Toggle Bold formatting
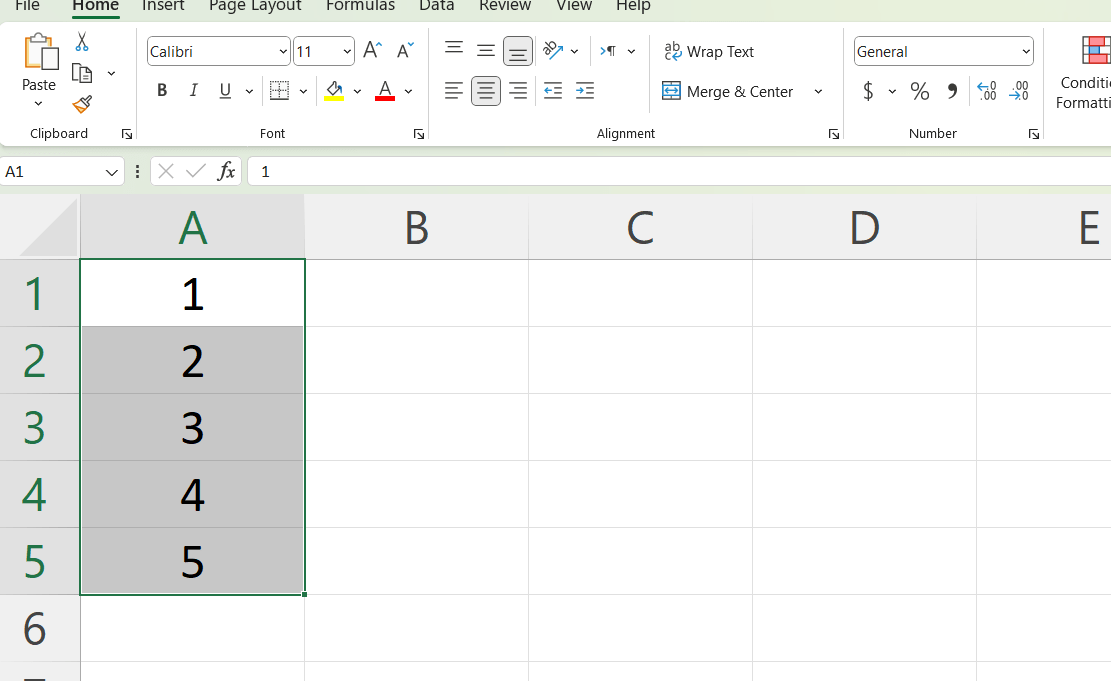Screen dimensions: 1111x681 162,91
